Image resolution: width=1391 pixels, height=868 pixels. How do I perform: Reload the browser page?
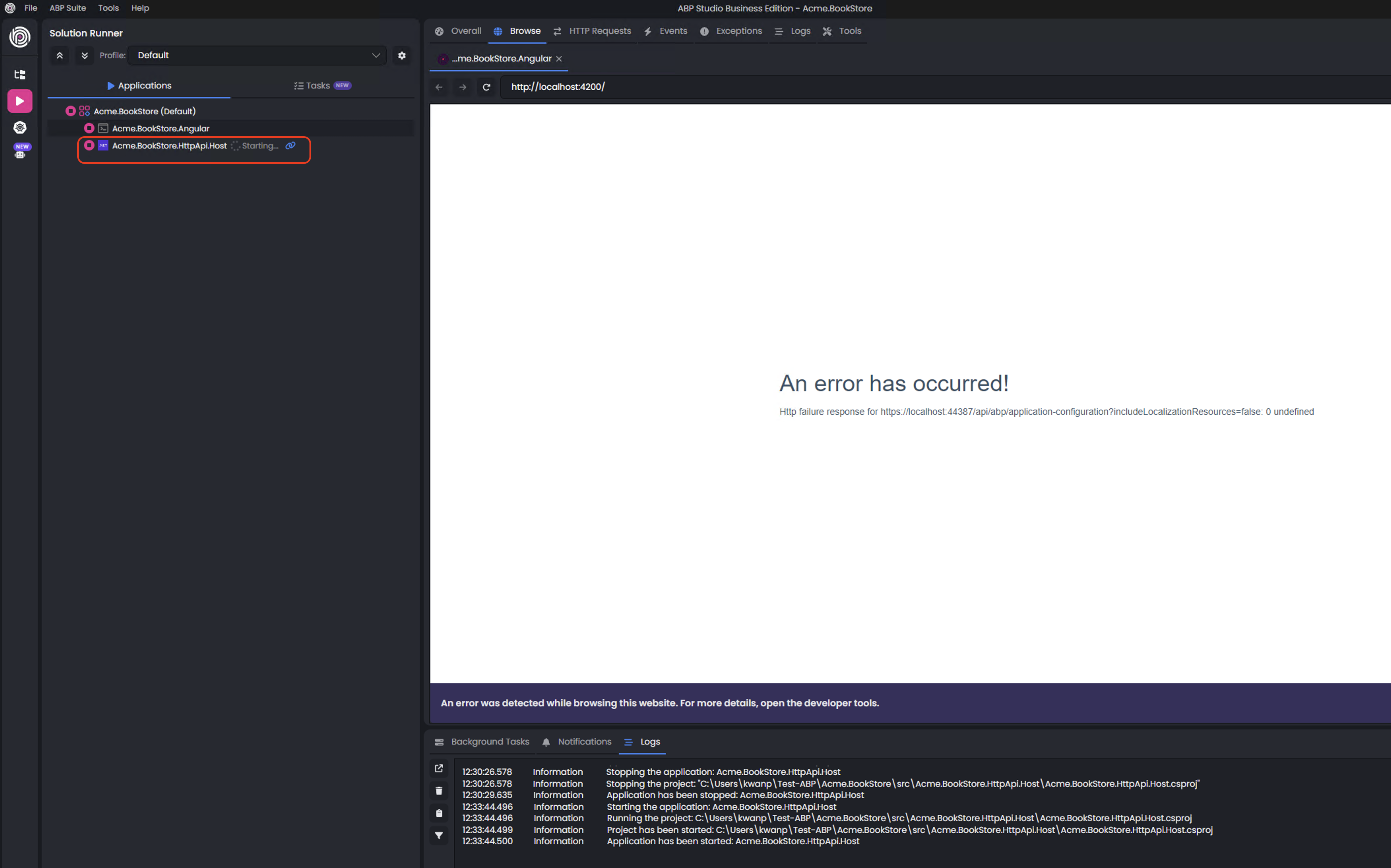(486, 87)
